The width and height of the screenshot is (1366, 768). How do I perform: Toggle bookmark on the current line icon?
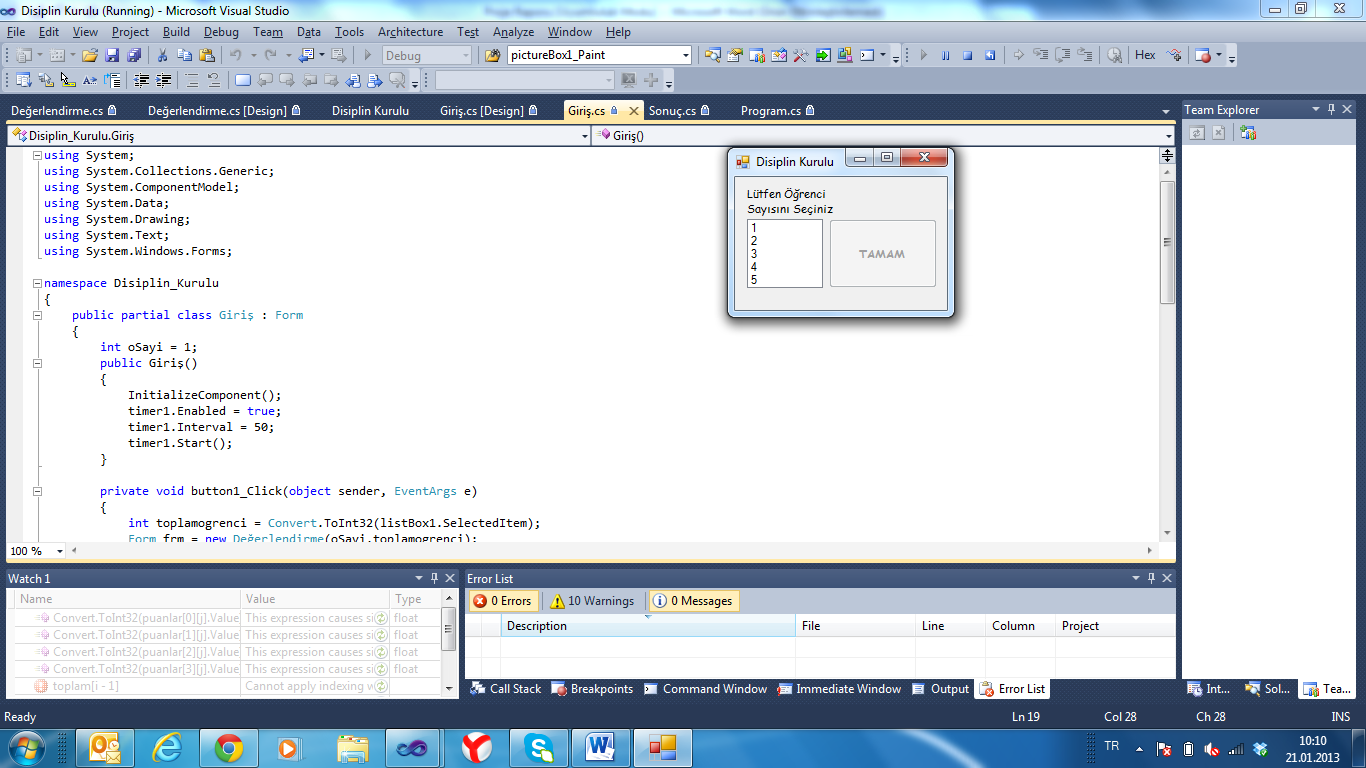point(243,80)
